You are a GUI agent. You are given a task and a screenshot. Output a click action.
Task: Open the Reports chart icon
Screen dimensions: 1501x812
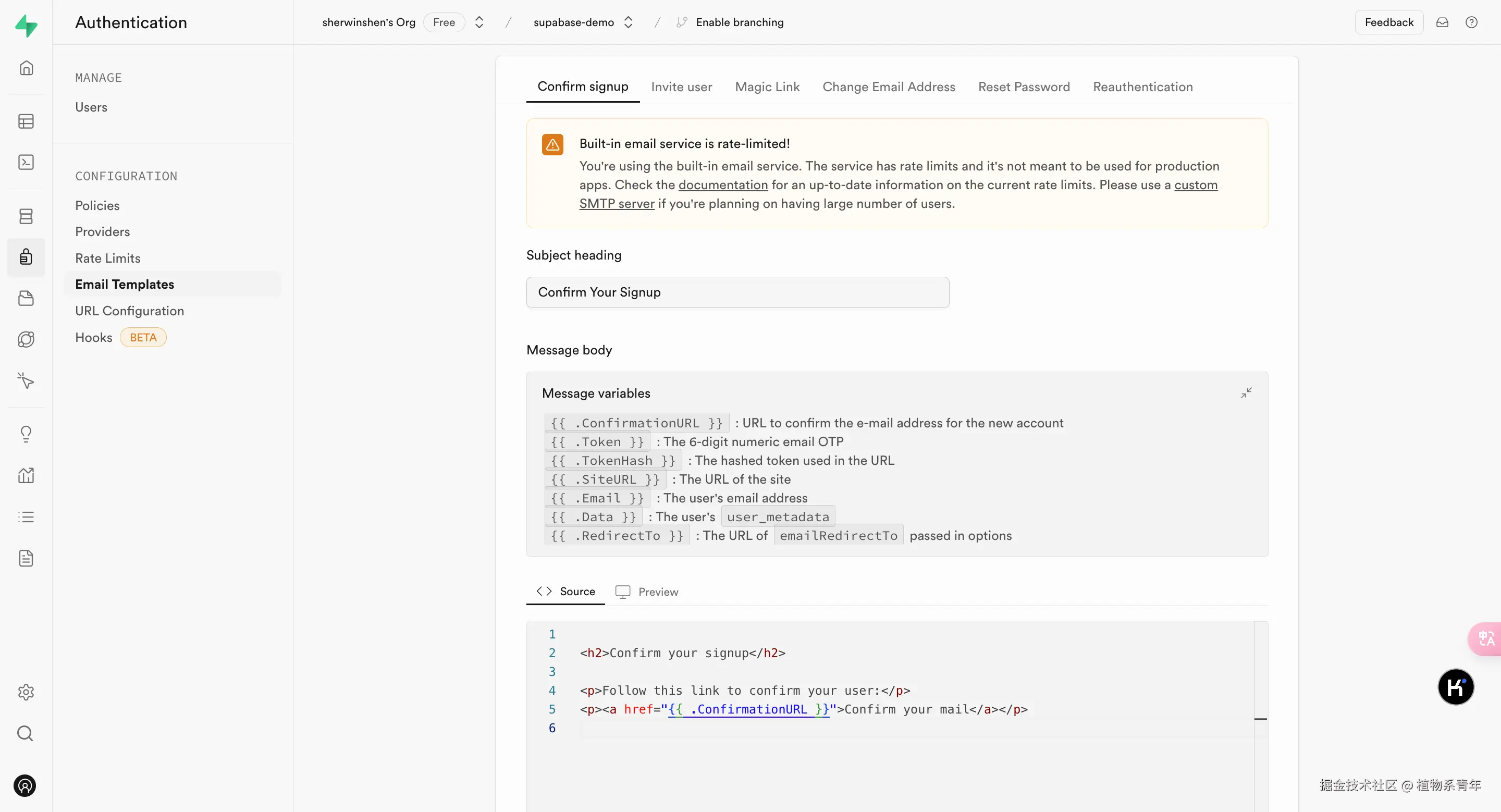tap(26, 475)
